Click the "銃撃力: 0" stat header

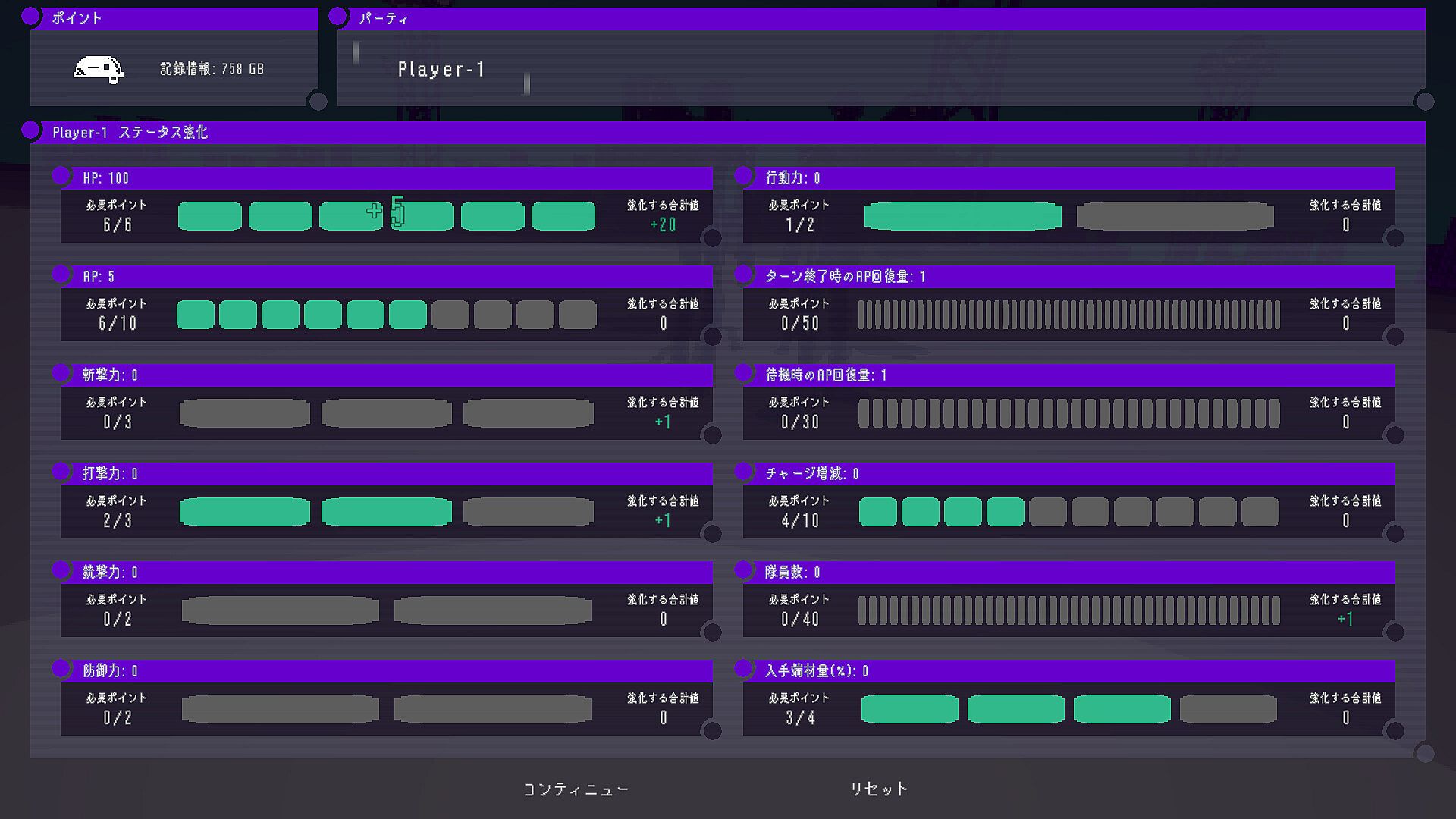[x=387, y=573]
